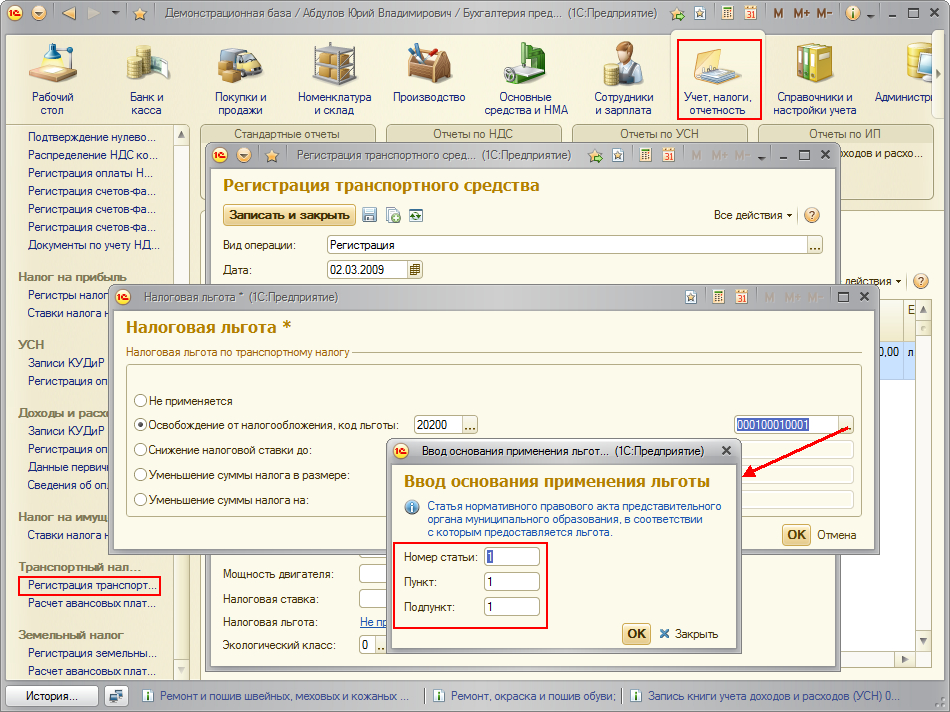Viewport: 950px width, 712px height.
Task: Click info icon in main title bar
Action: click(852, 13)
